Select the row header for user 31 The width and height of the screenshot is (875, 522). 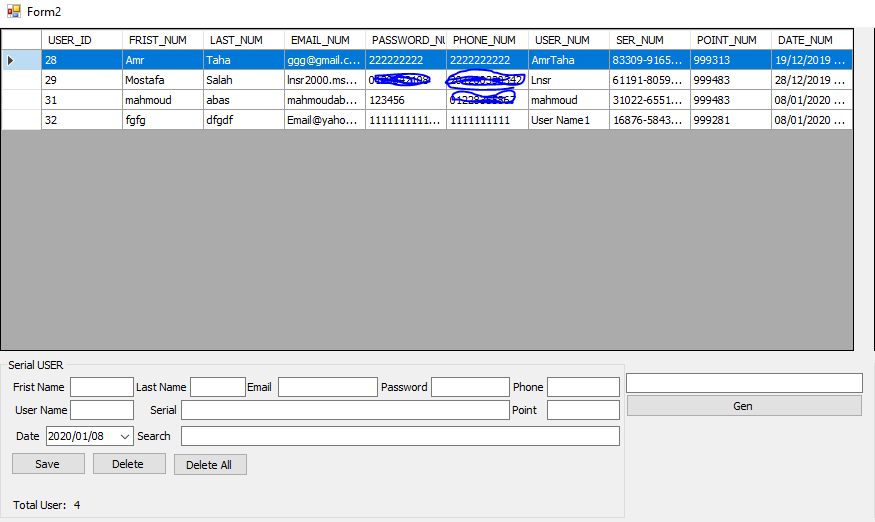[x=21, y=100]
